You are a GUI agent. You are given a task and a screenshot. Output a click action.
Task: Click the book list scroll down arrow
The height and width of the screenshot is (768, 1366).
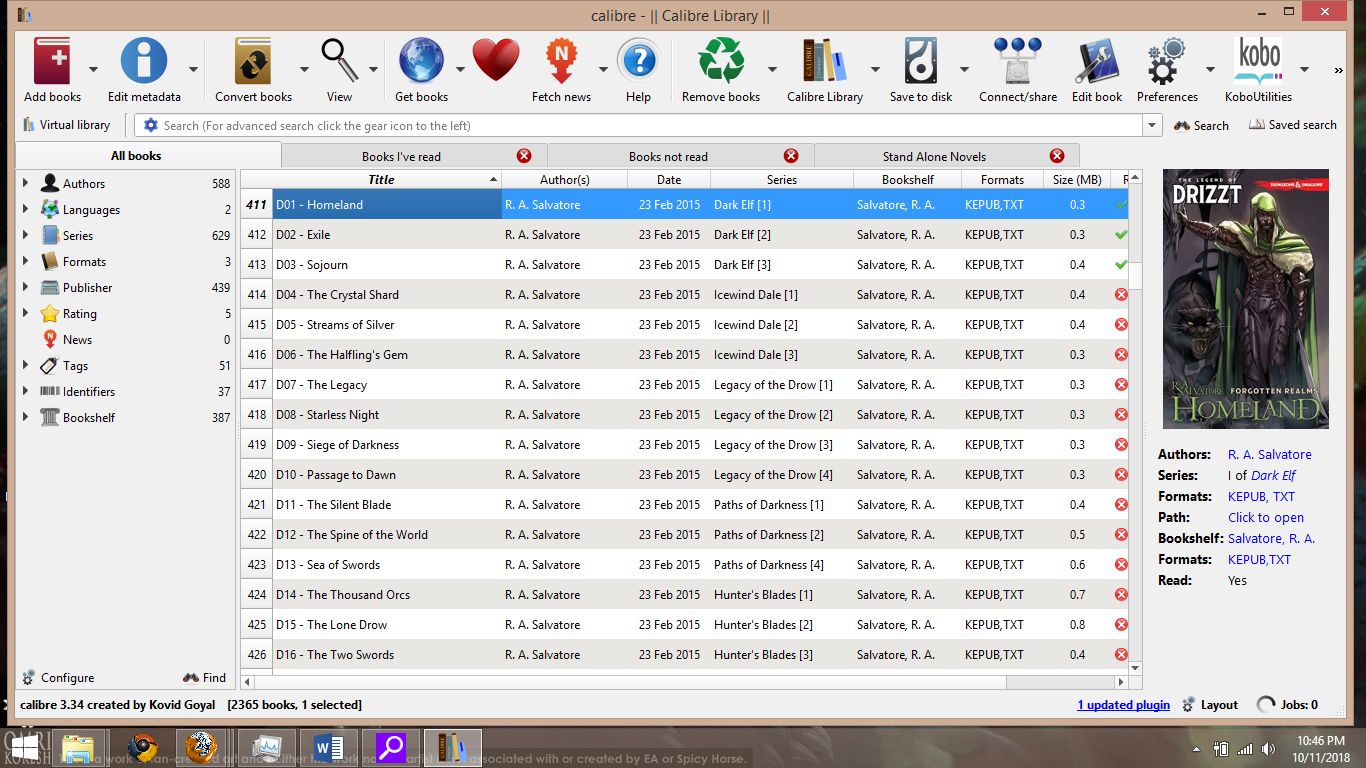click(1135, 667)
